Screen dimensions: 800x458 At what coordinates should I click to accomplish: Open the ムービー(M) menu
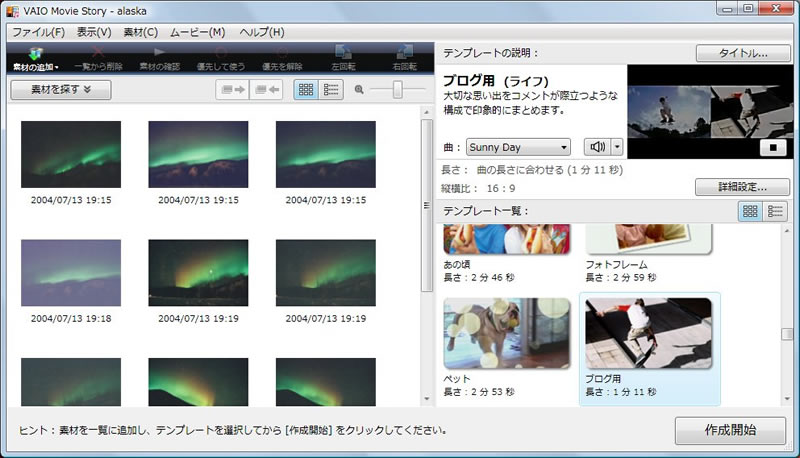[x=196, y=32]
